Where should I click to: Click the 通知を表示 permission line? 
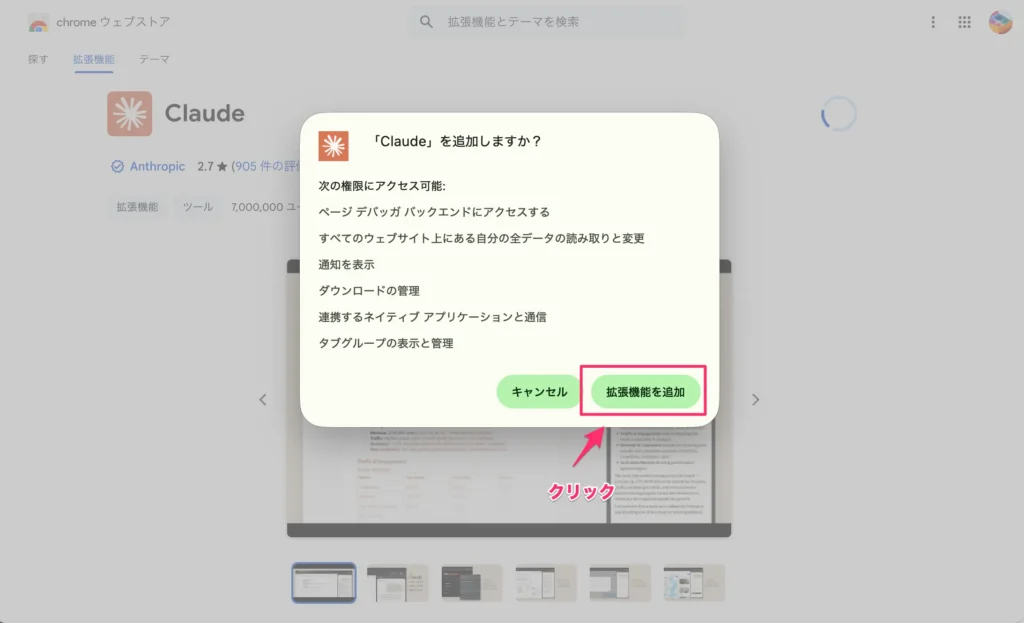346,264
